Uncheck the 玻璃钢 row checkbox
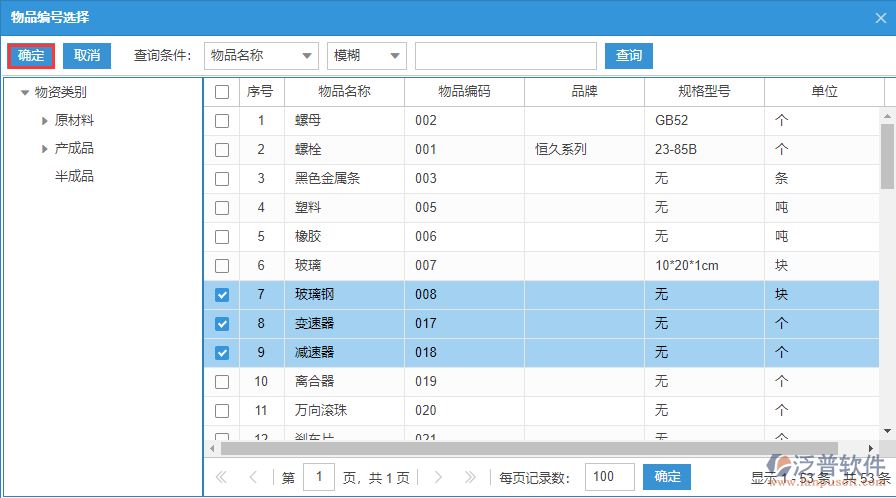Viewport: 896px width, 498px height. point(222,295)
